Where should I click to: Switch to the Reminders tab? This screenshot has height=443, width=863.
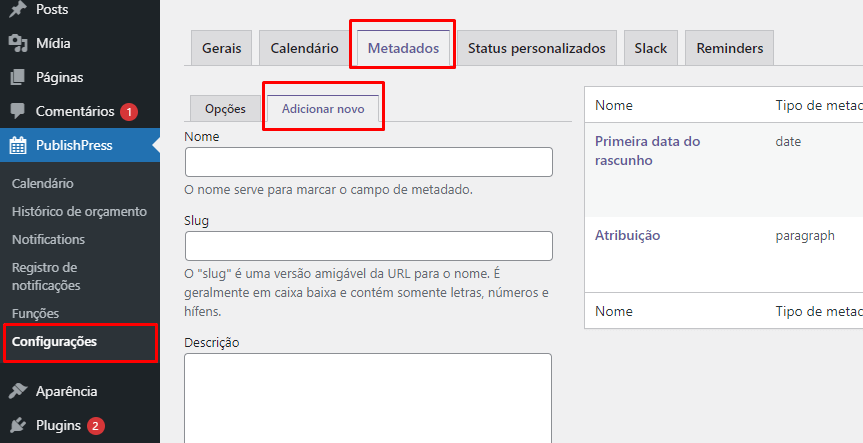(x=729, y=48)
